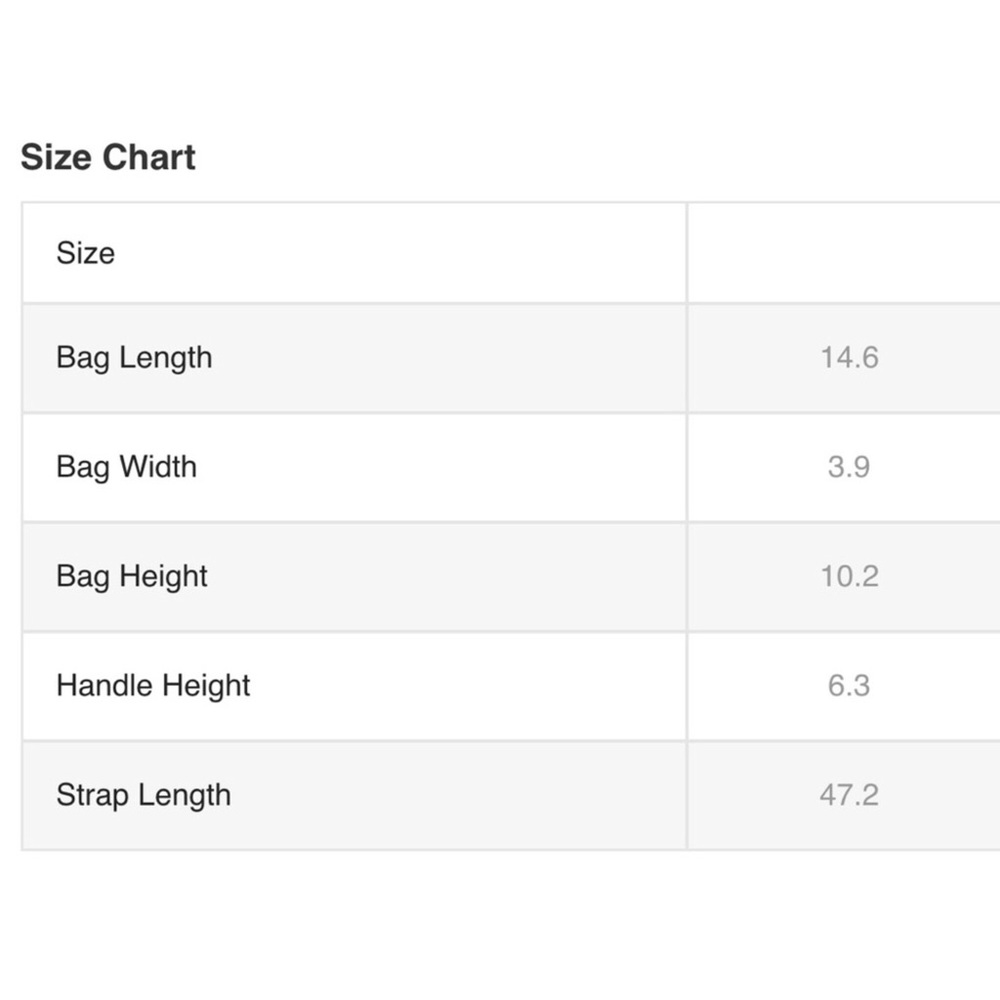Screen dimensions: 1000x1000
Task: Click the 3.9 value
Action: click(x=849, y=467)
